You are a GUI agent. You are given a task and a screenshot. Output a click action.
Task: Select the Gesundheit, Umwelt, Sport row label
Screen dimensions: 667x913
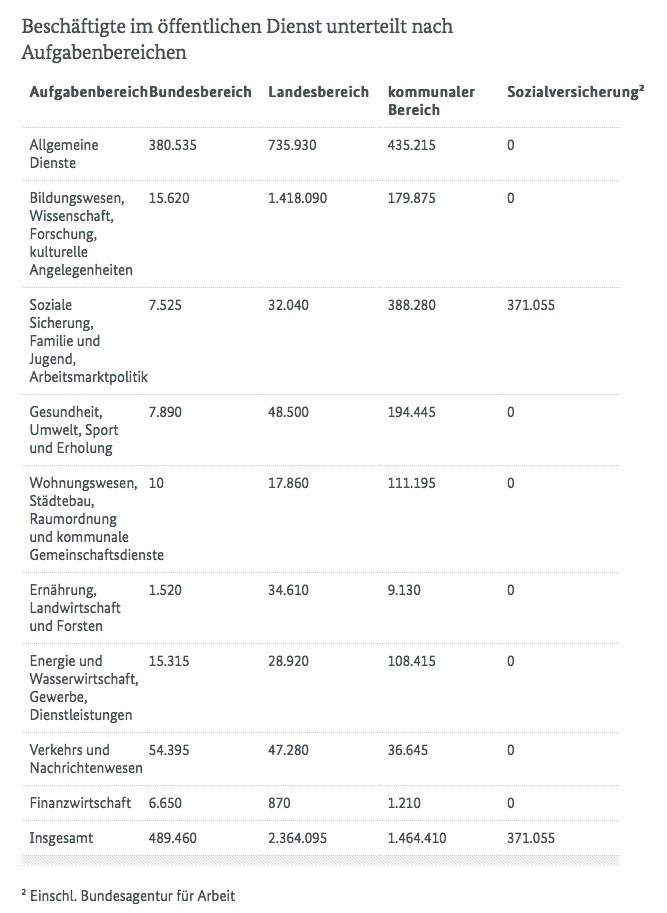(x=74, y=430)
